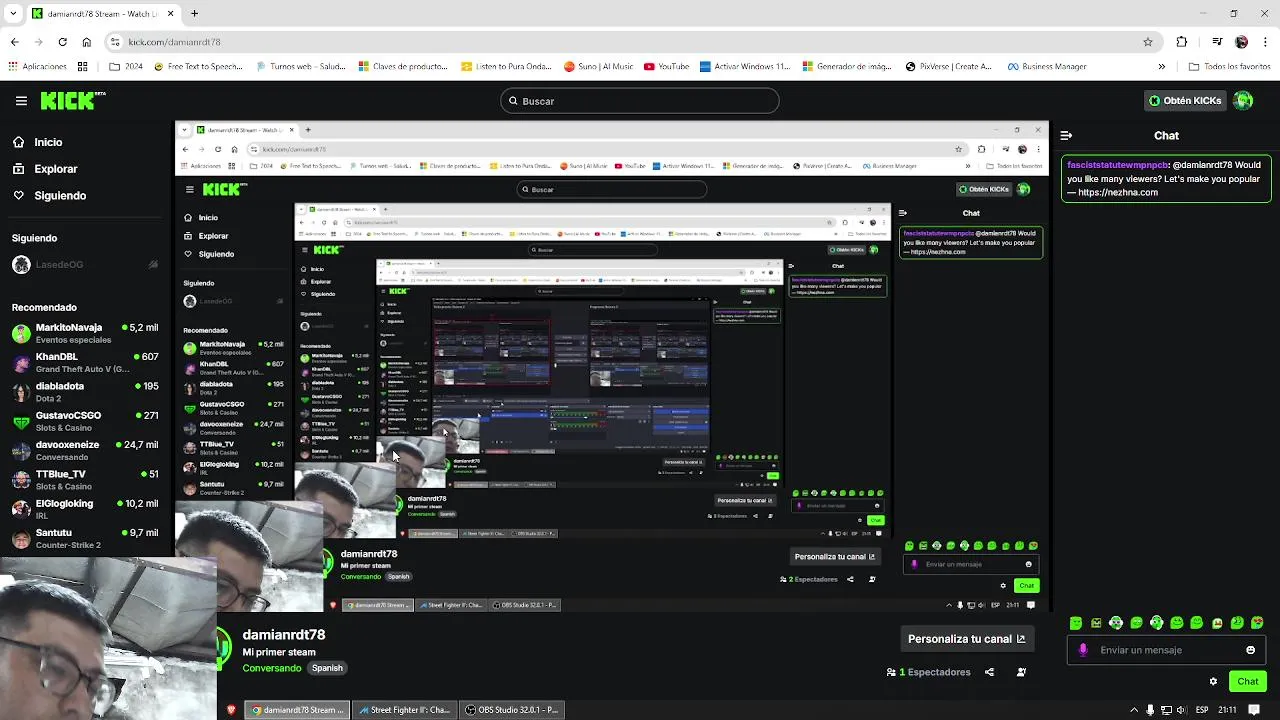This screenshot has height=720, width=1280.
Task: Collapse the chat panel with the arrow icon
Action: click(x=1066, y=135)
